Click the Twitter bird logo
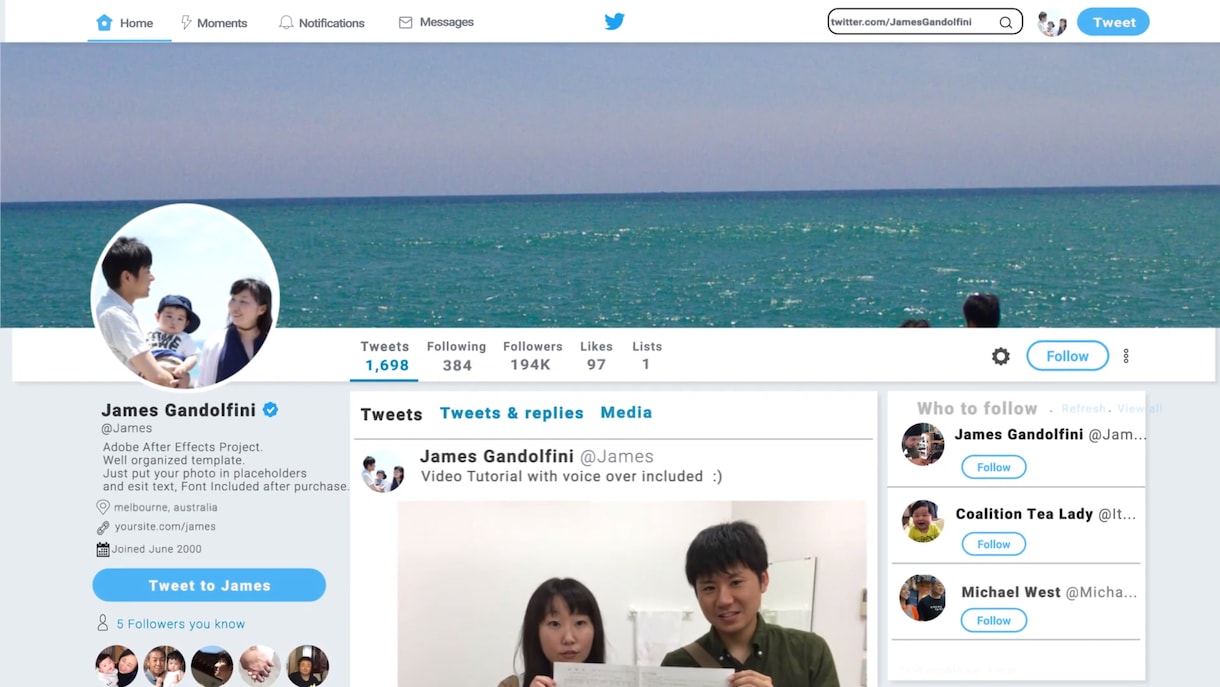1220x687 pixels. (614, 21)
